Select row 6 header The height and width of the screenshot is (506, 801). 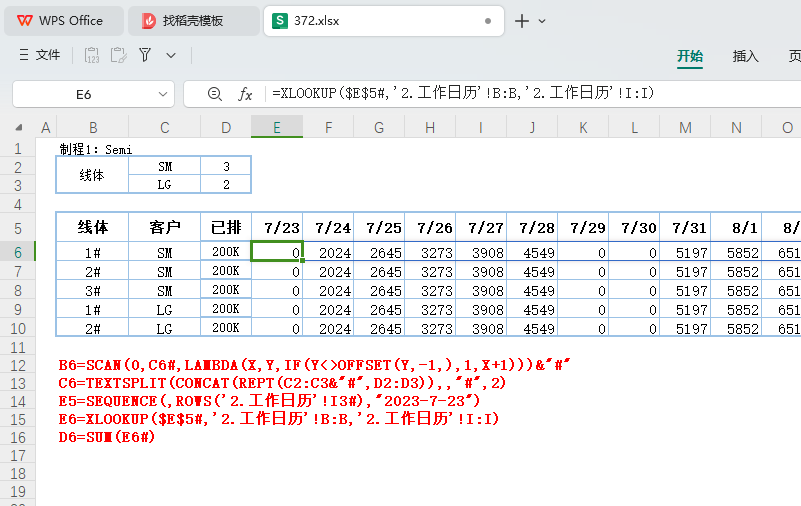tap(18, 252)
